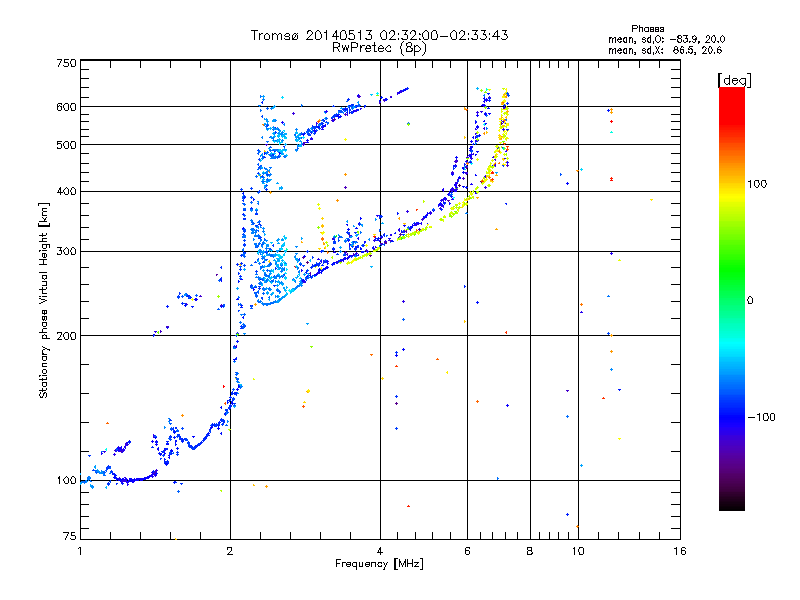The width and height of the screenshot is (800, 600).
Task: Click the y-axis tick label '300'
Action: (66, 251)
